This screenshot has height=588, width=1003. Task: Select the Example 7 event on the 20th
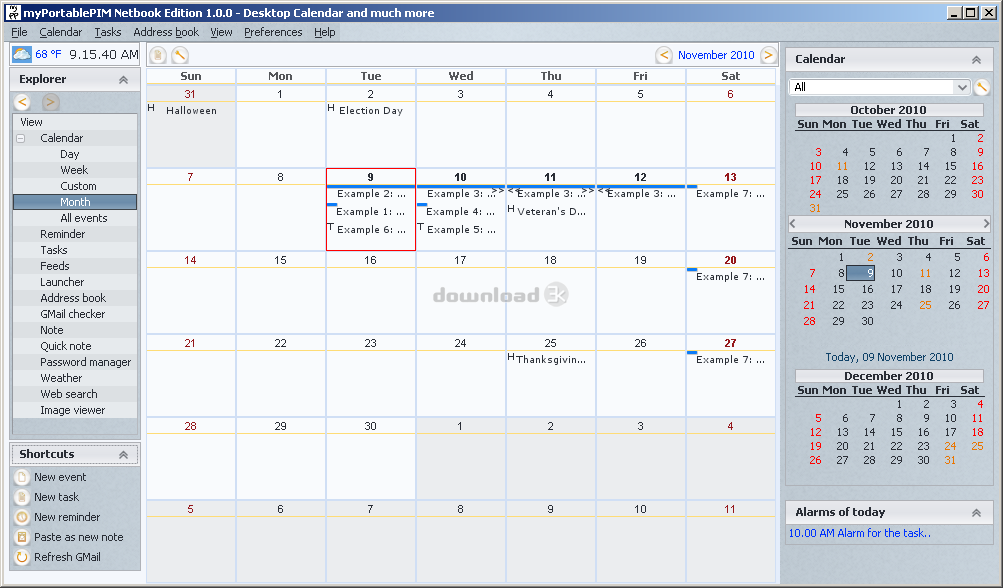731,277
